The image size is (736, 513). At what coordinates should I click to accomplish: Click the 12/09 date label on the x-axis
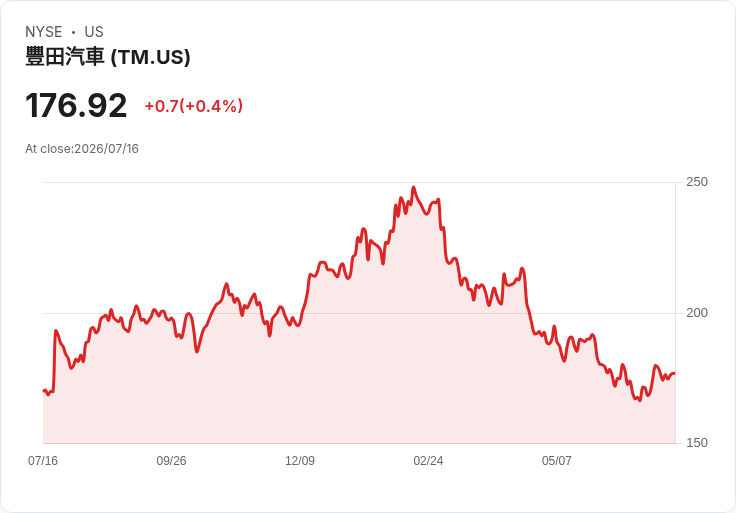click(x=300, y=460)
